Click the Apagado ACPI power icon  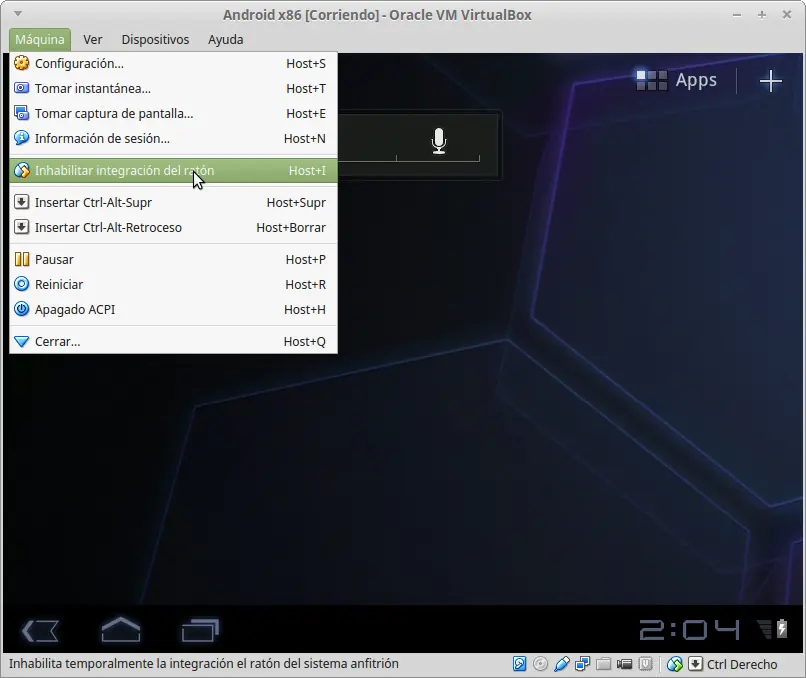click(22, 309)
